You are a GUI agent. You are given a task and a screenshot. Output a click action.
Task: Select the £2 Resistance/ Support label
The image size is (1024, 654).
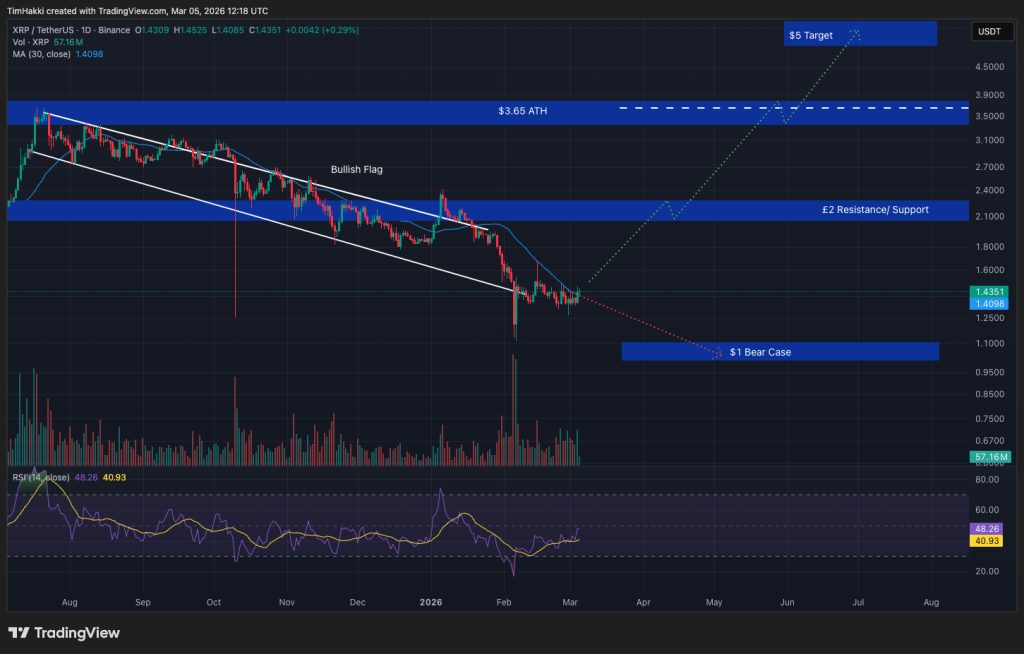[x=875, y=210]
